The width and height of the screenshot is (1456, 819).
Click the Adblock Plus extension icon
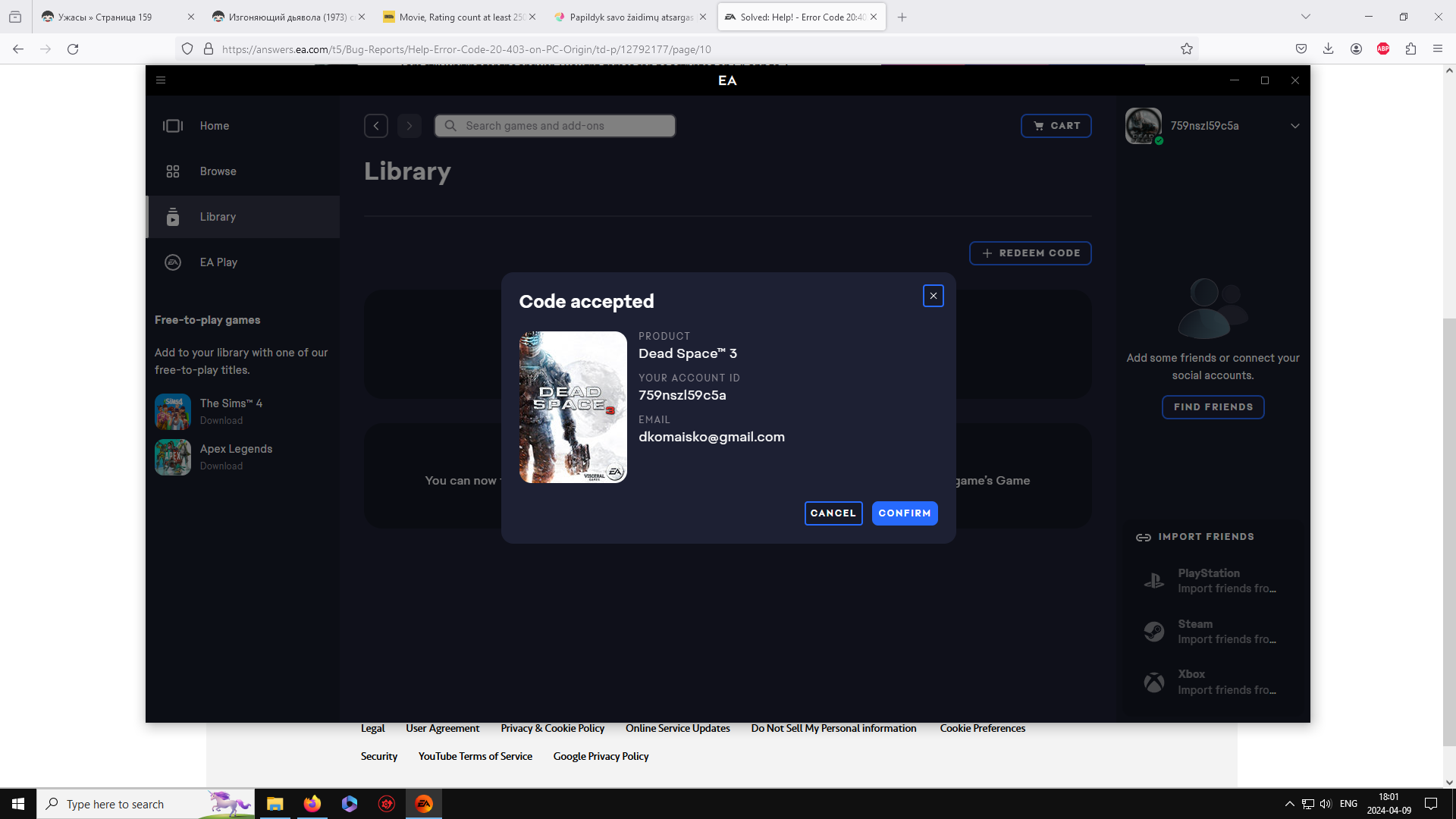(x=1382, y=49)
